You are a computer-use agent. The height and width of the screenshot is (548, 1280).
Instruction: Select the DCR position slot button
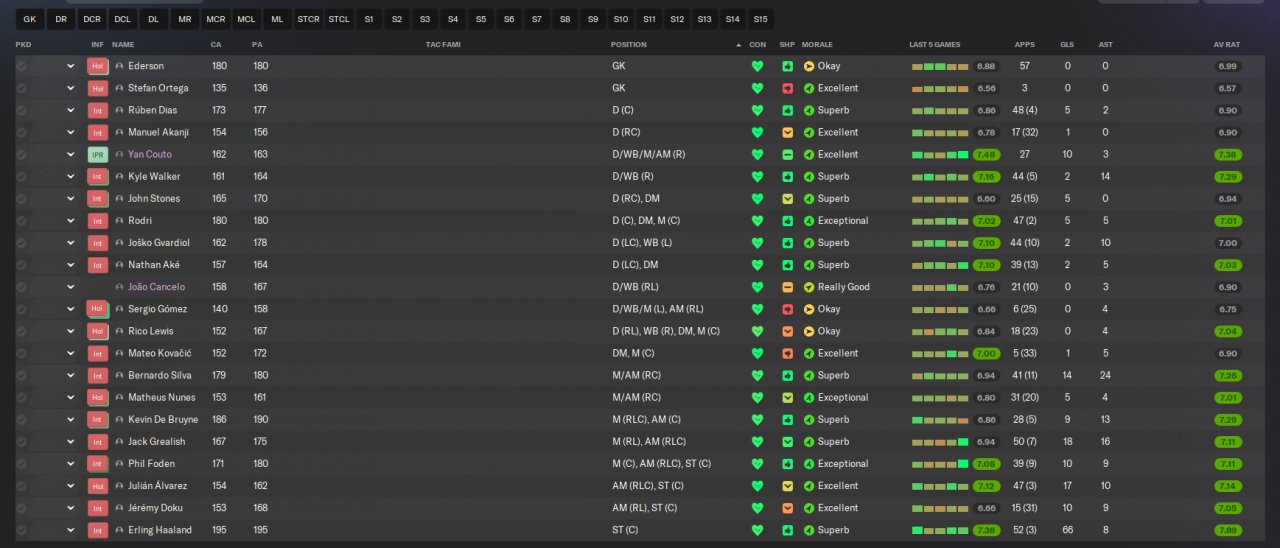(92, 19)
